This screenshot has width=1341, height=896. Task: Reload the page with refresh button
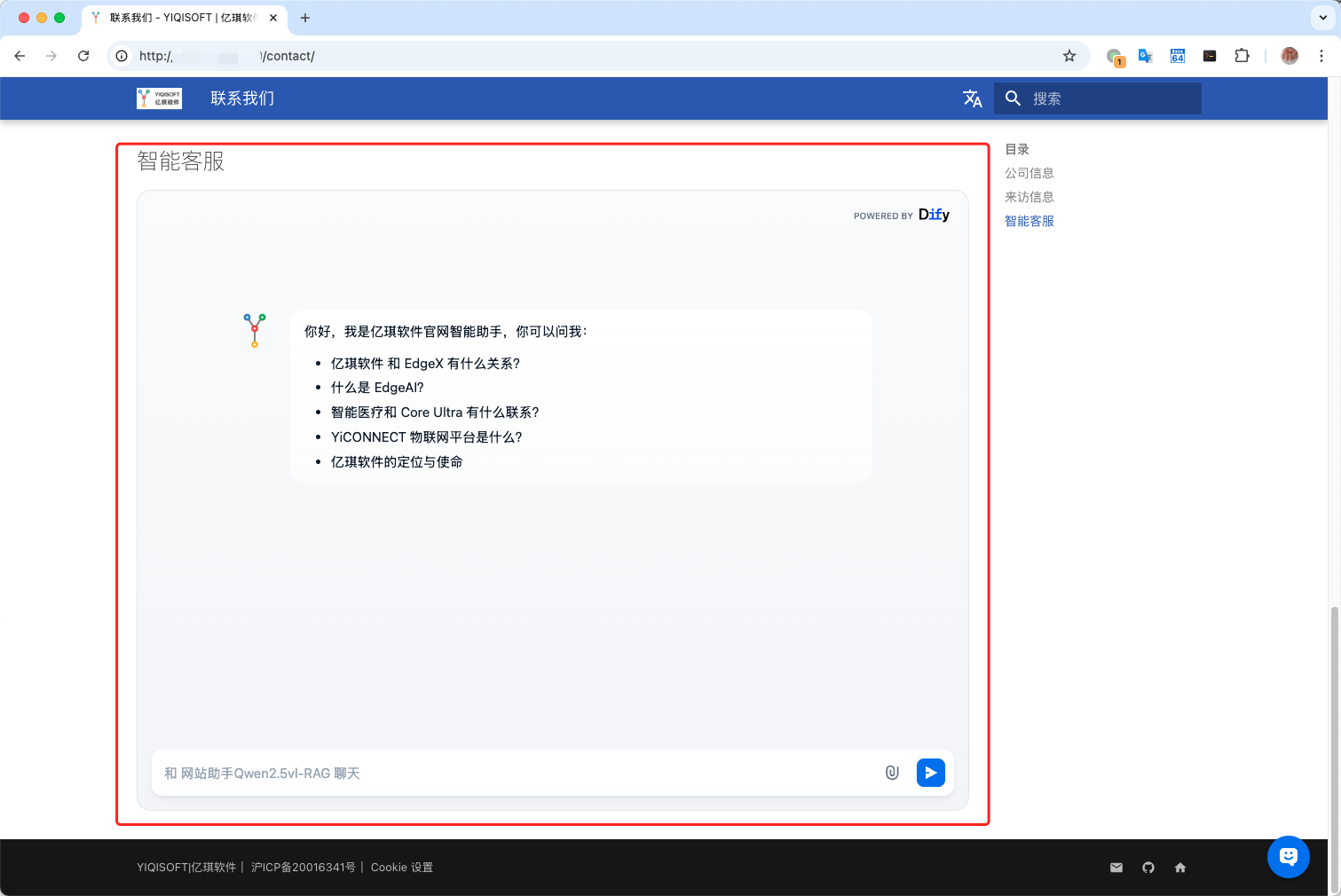83,56
